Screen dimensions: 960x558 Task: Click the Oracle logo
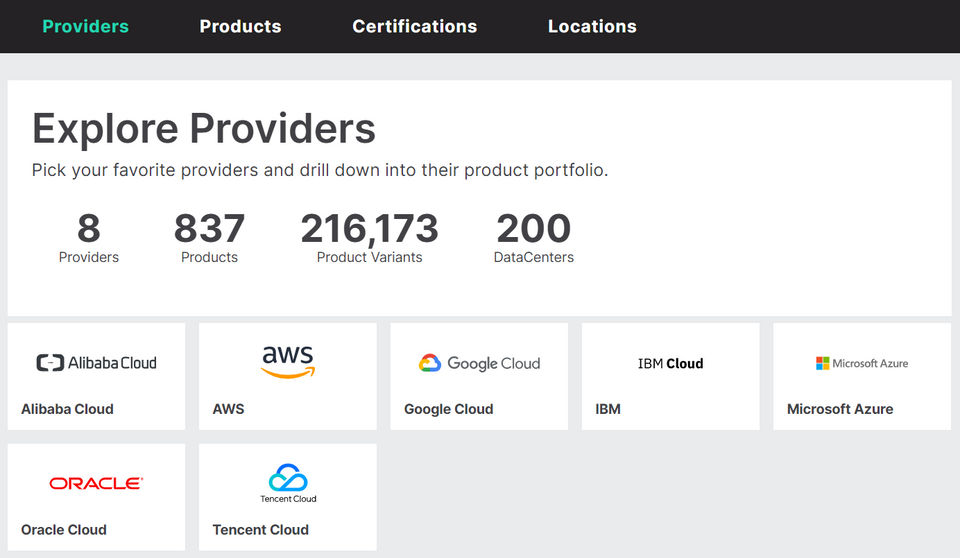pos(96,483)
